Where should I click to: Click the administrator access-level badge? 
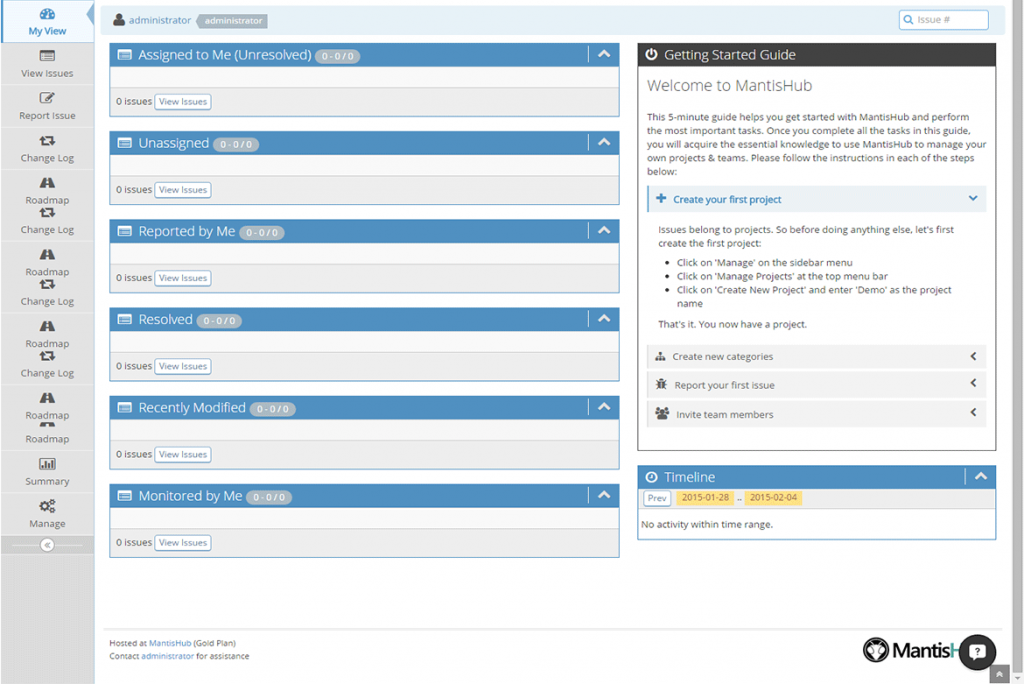coord(232,21)
